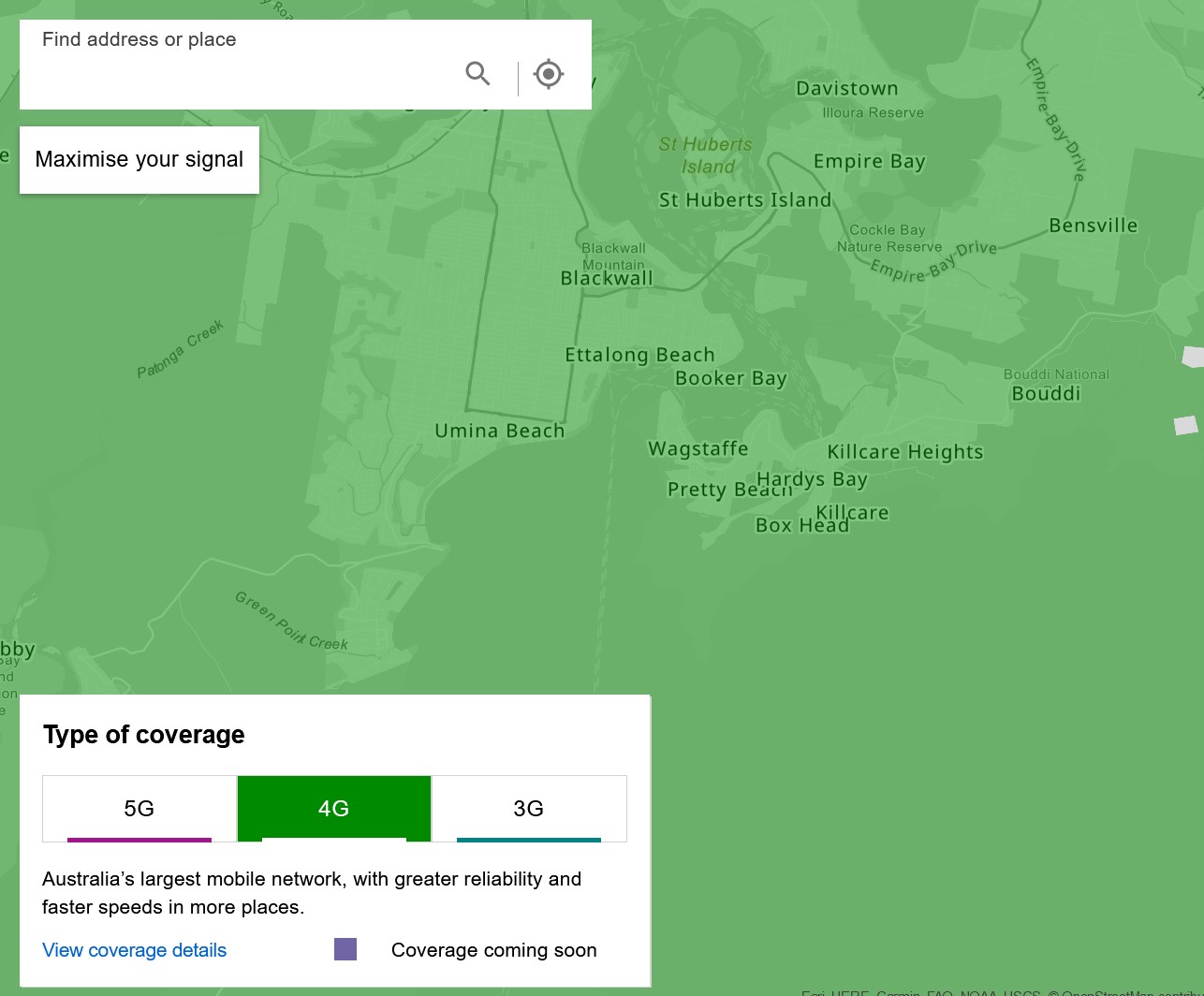Select Davistown on the map
This screenshot has width=1204, height=996.
(846, 89)
